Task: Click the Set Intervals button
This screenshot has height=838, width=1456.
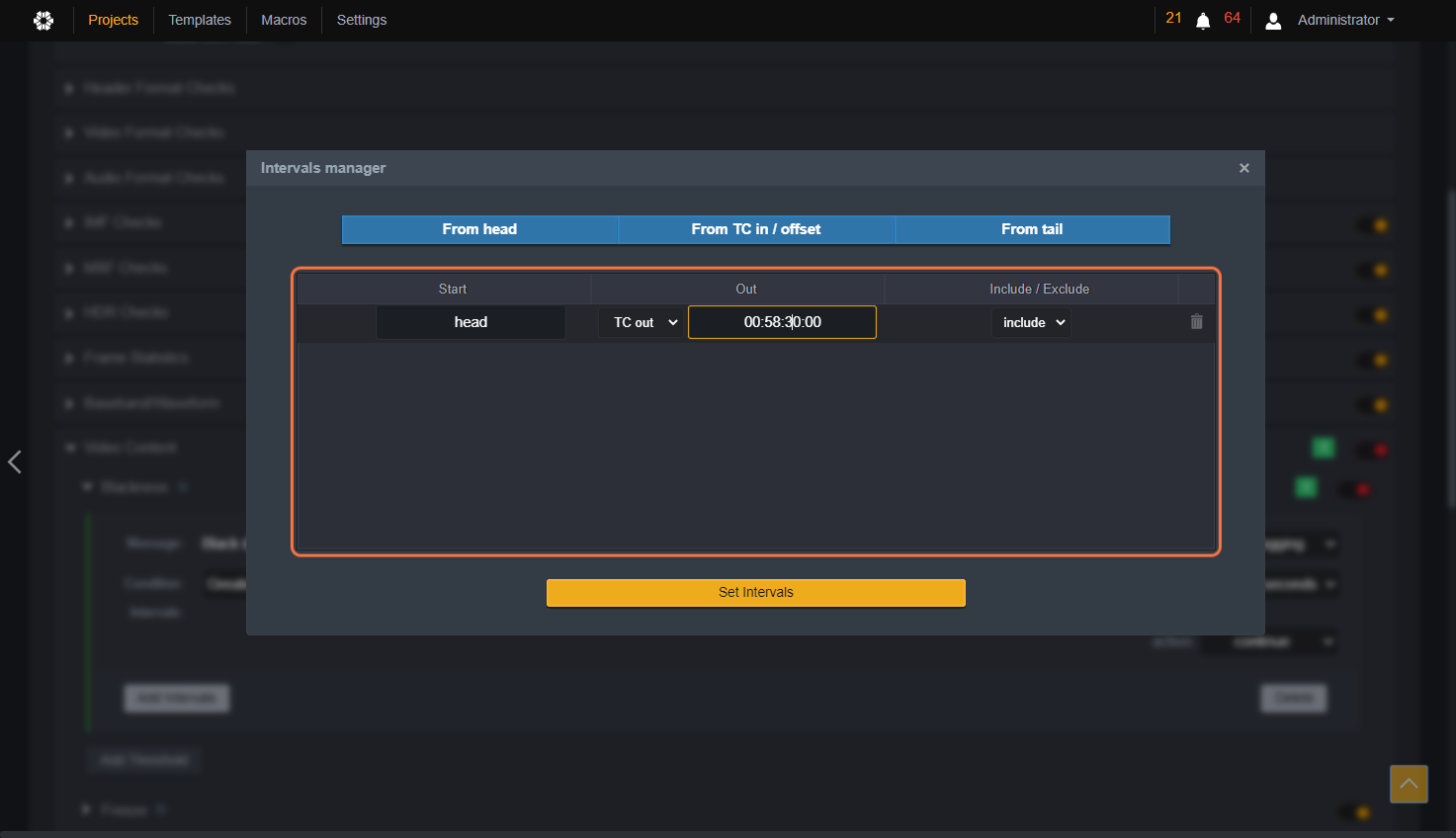Action: coord(756,592)
